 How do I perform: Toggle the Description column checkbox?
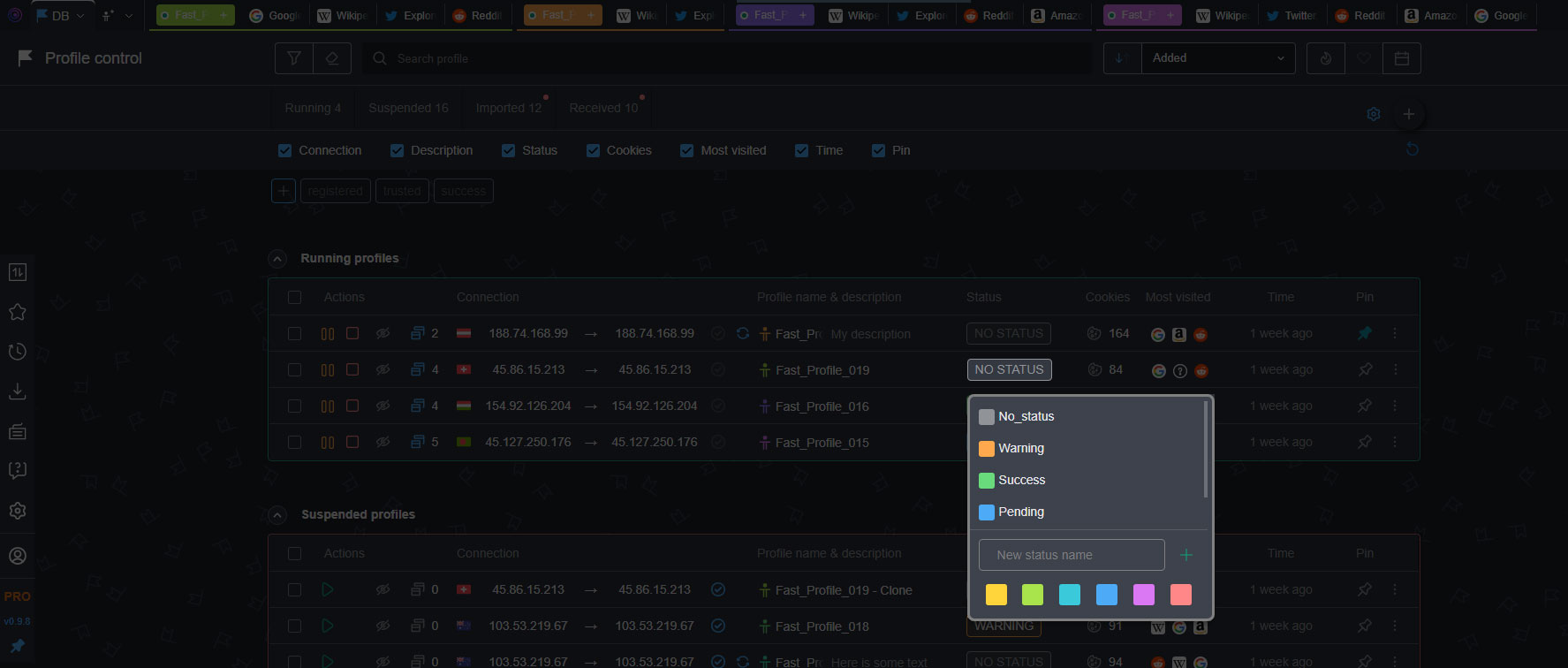[397, 150]
